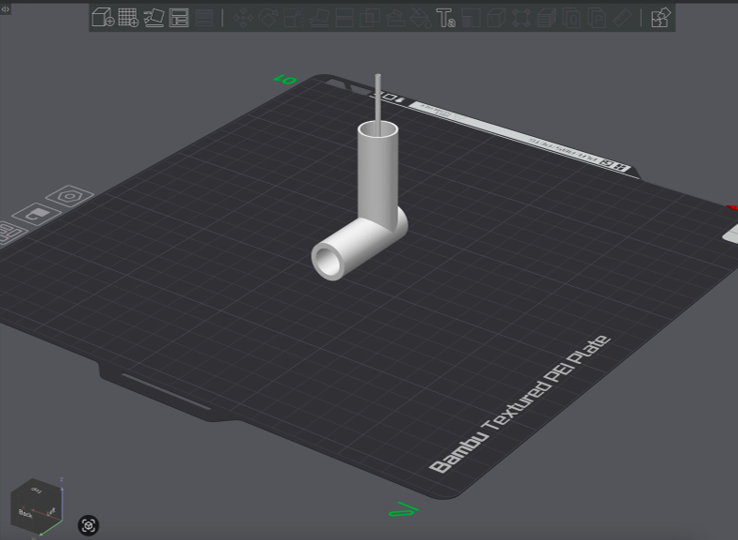Select the Scale tool
The image size is (738, 540).
tap(293, 17)
